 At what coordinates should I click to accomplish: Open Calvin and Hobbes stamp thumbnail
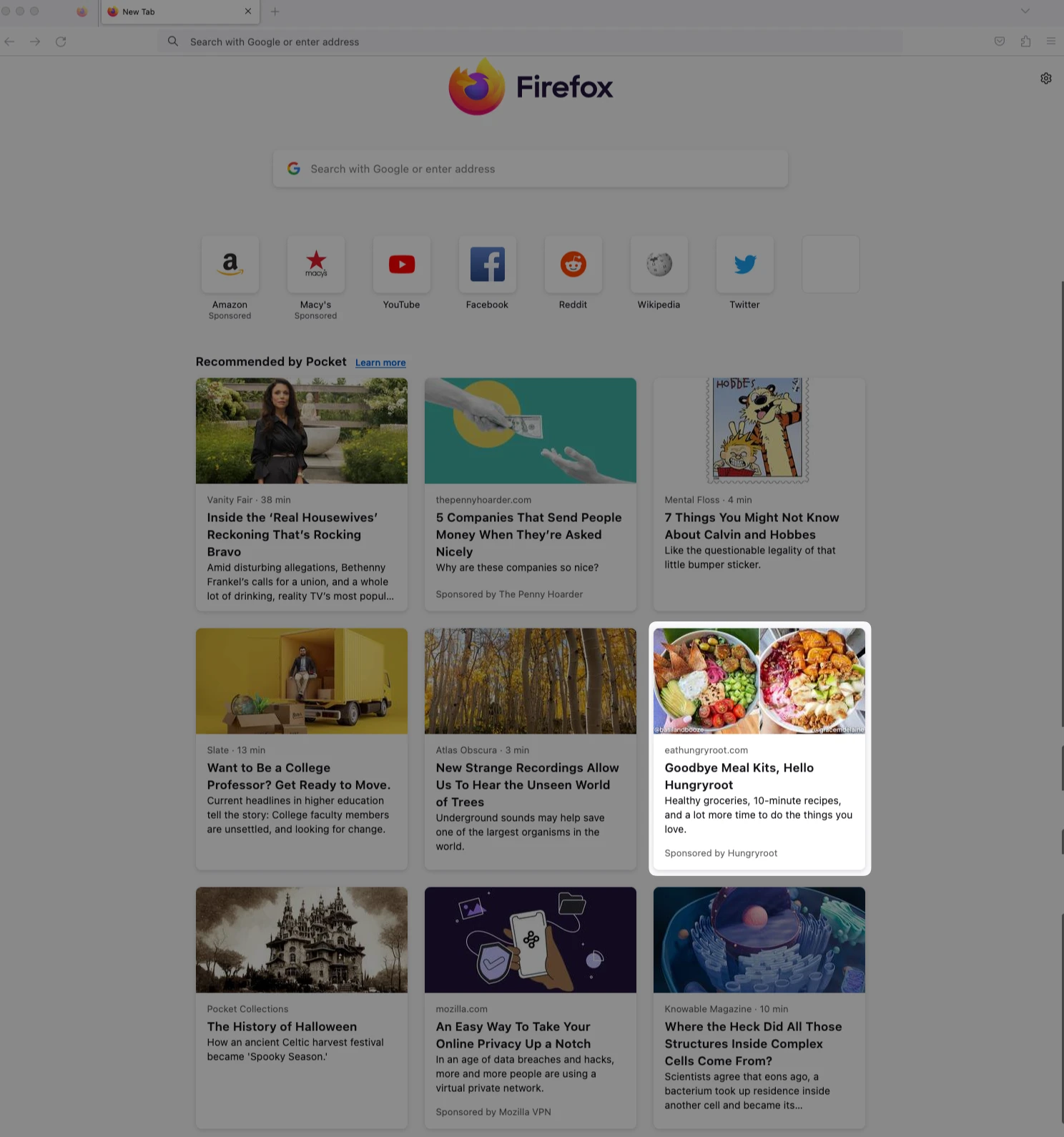(x=759, y=430)
